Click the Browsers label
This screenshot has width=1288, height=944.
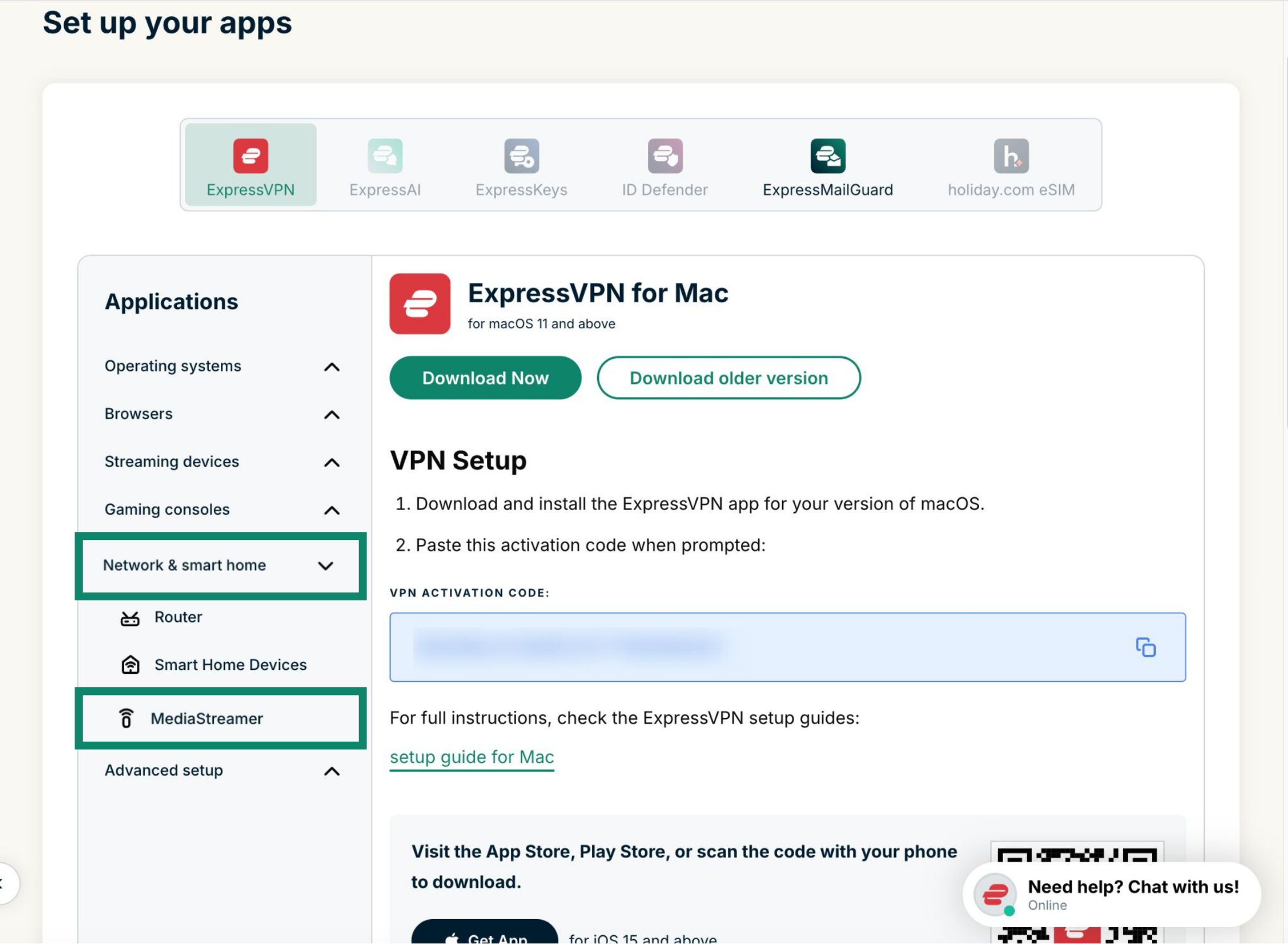[138, 414]
